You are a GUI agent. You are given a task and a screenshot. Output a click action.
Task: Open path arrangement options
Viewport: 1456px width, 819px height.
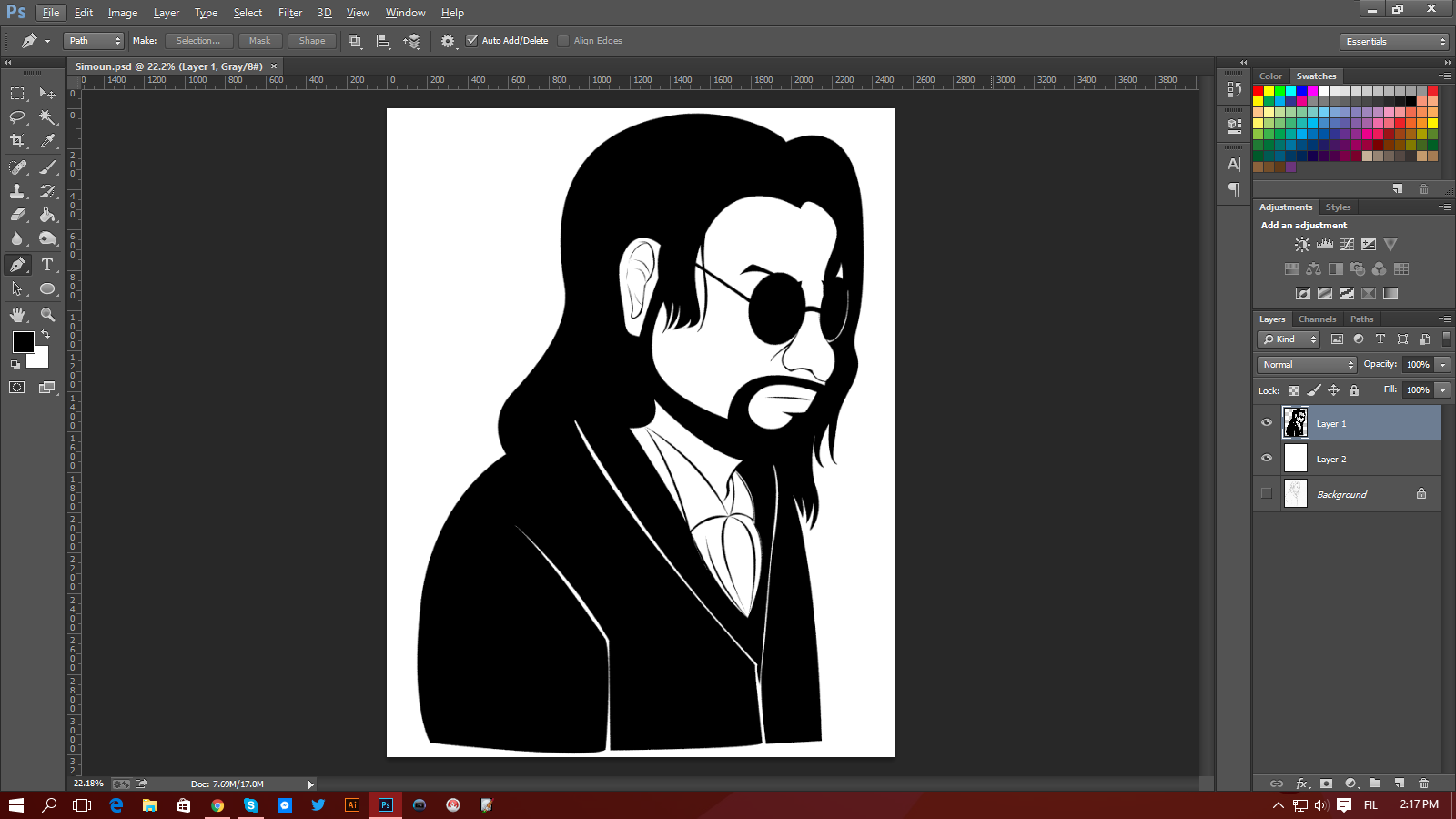pos(412,41)
